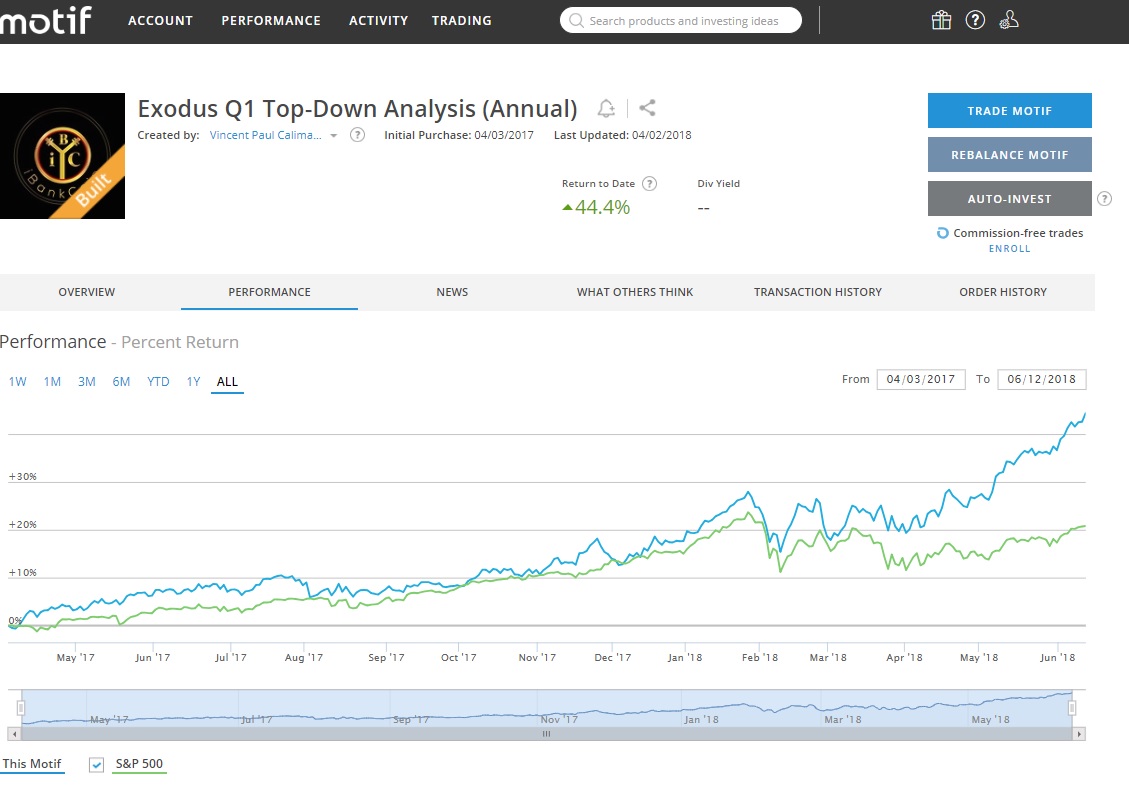Screen dimensions: 1129x785
Task: Click the Motif logo
Action: point(45,20)
